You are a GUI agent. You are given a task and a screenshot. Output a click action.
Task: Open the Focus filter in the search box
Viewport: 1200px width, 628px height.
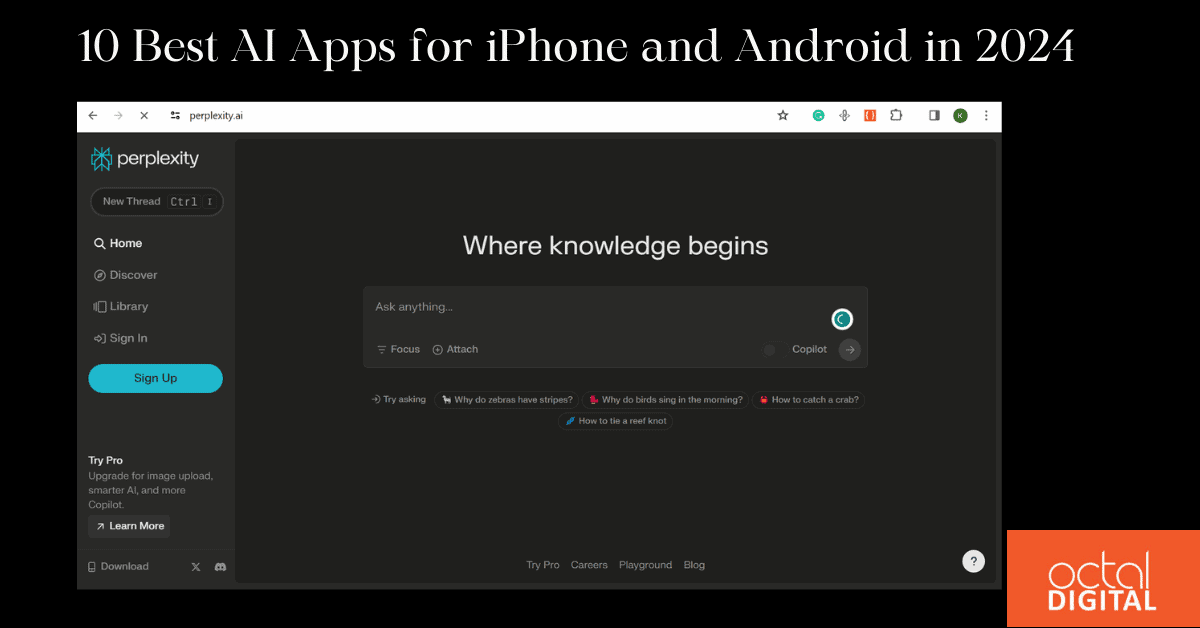398,349
